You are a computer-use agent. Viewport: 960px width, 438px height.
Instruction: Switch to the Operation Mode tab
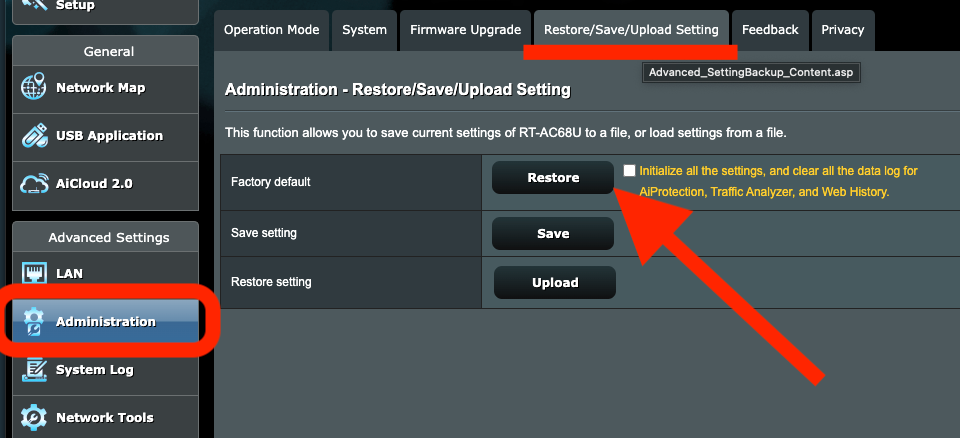pyautogui.click(x=272, y=30)
